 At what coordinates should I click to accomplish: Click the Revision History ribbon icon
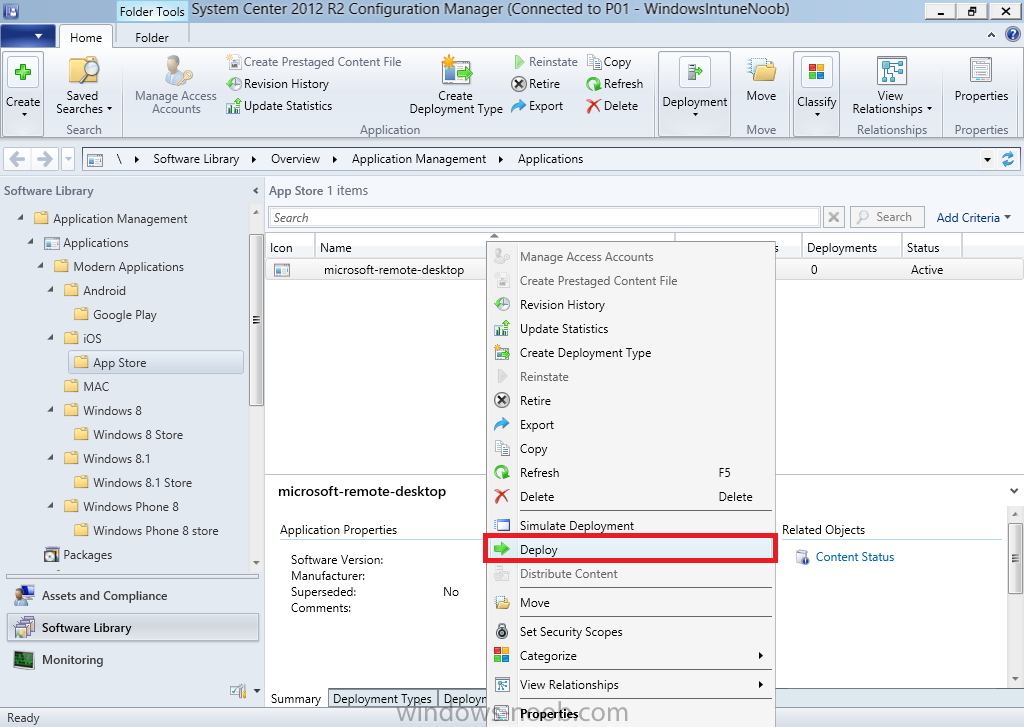[x=234, y=84]
